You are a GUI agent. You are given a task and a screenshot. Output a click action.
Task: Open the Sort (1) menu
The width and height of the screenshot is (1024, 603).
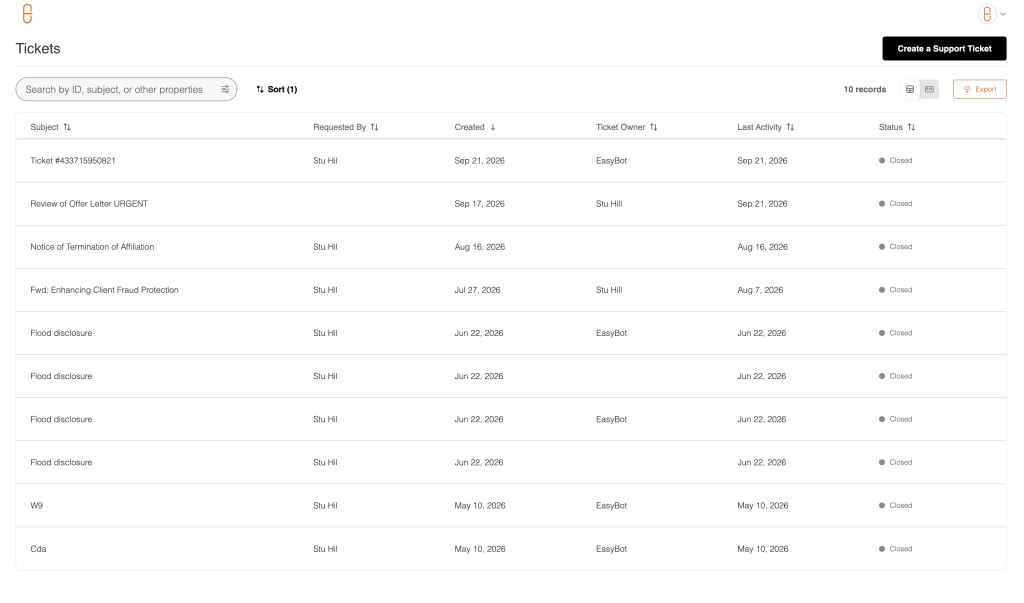click(x=277, y=90)
